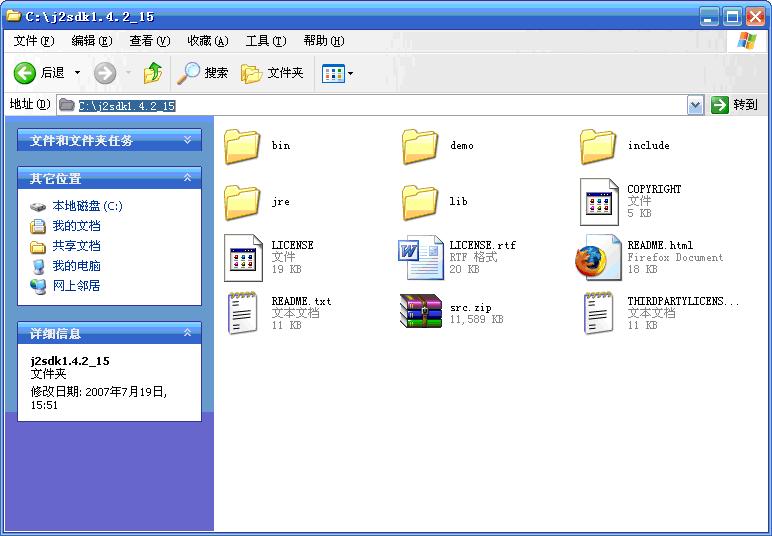Select the folder name bin
This screenshot has height=536, width=772.
point(281,146)
